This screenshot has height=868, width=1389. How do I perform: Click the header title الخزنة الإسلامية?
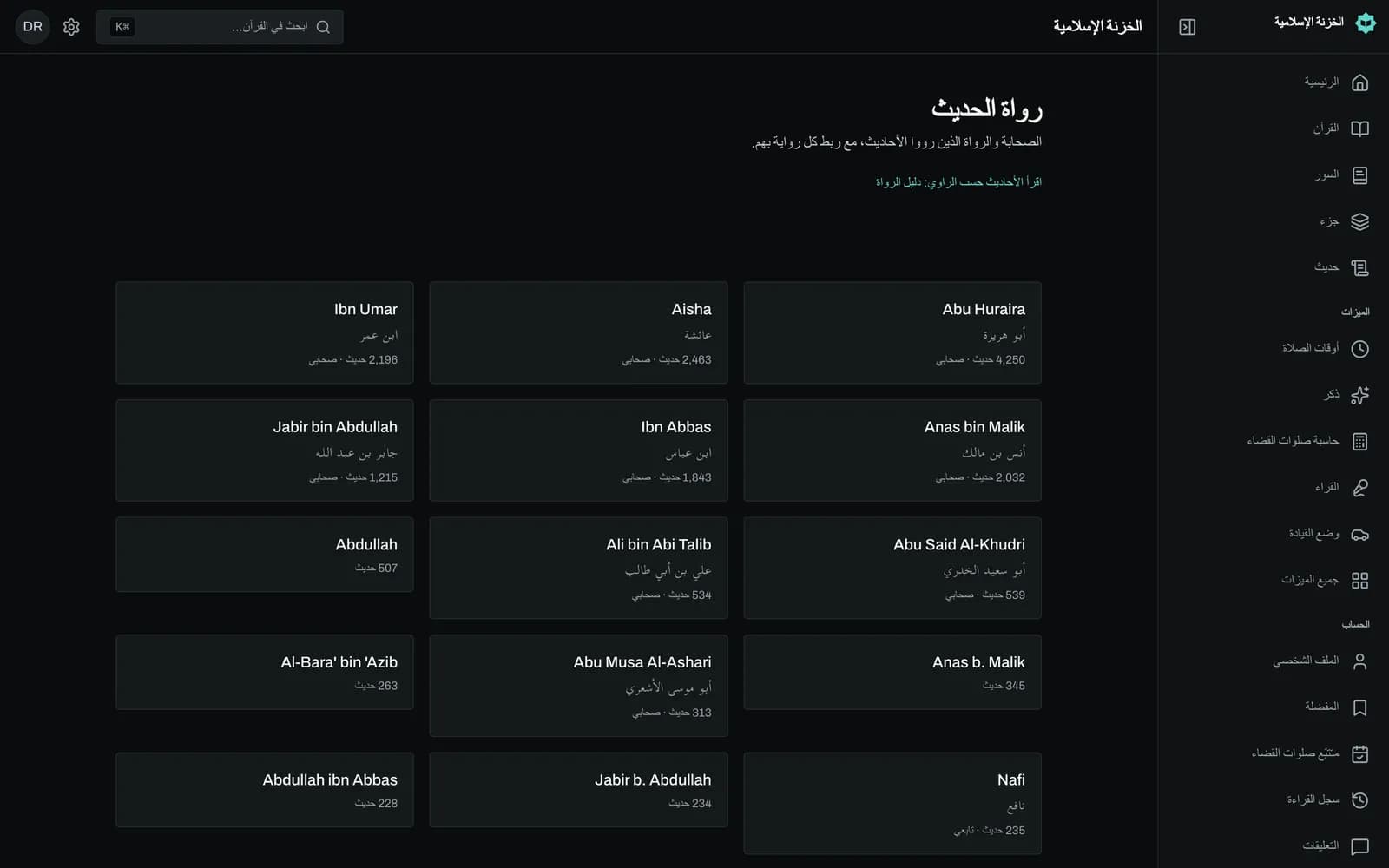[x=1097, y=27]
